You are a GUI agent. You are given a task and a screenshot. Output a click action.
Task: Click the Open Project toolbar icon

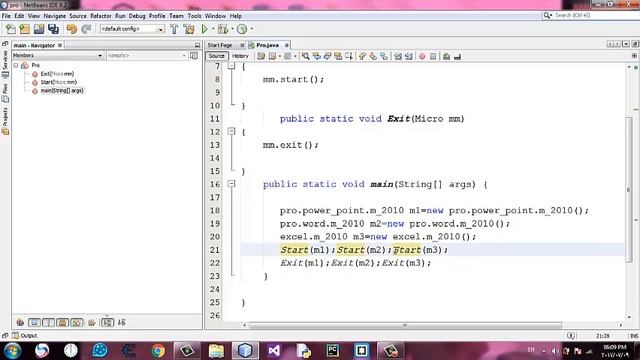point(39,29)
